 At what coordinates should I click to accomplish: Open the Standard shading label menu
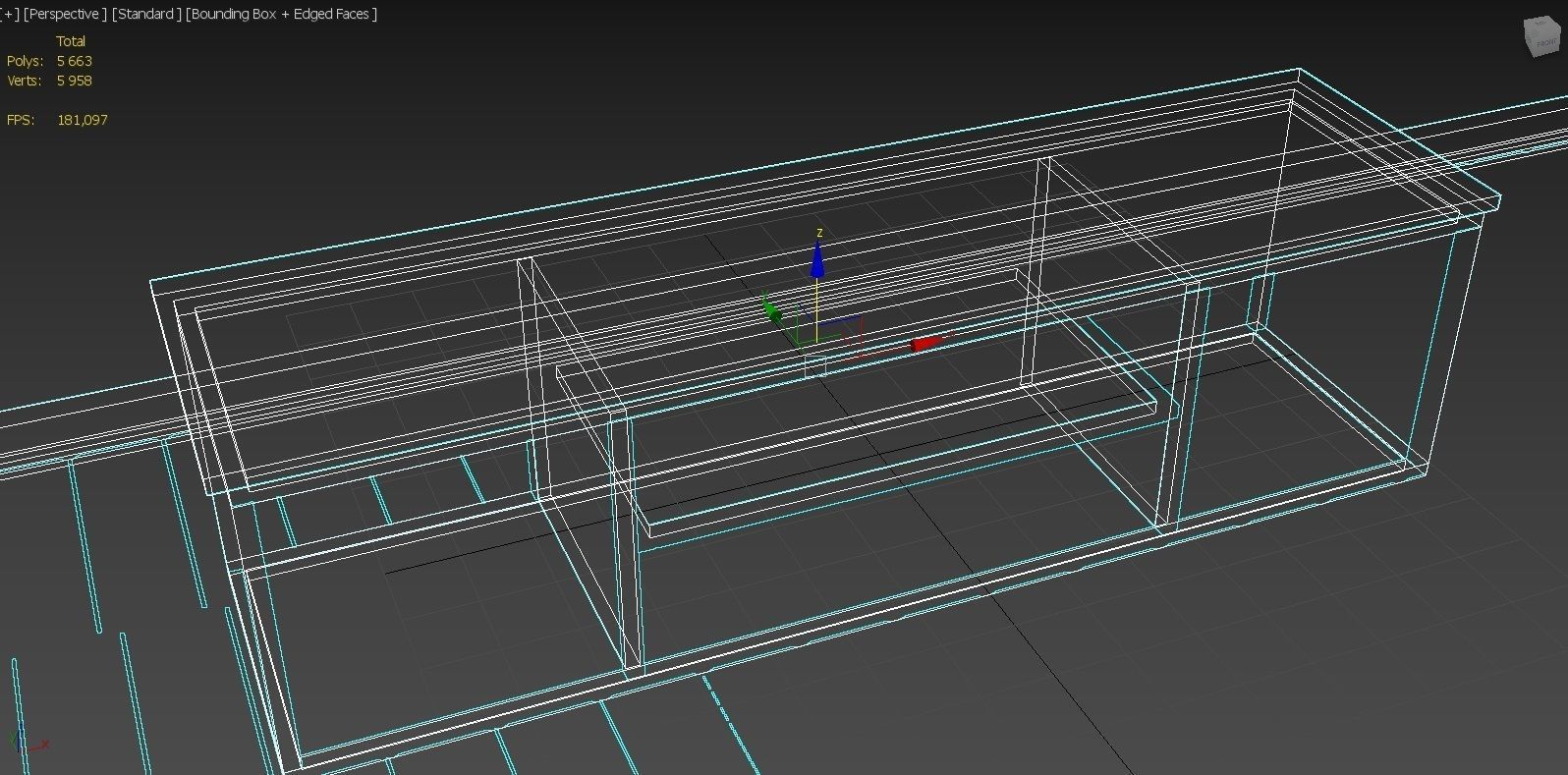146,14
